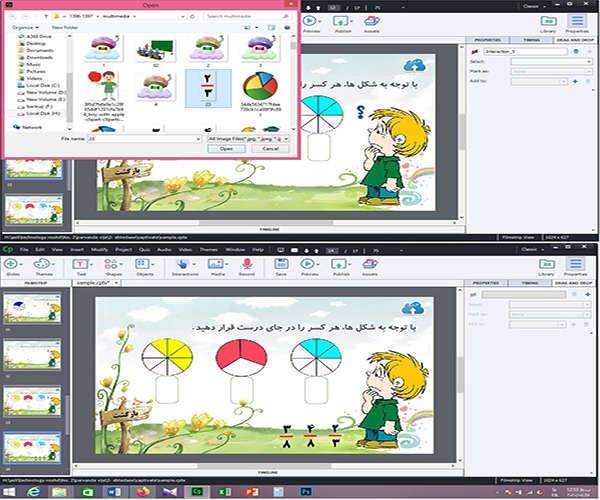The height and width of the screenshot is (500, 600).
Task: Open the Objects toolbar icon
Action: click(x=145, y=265)
